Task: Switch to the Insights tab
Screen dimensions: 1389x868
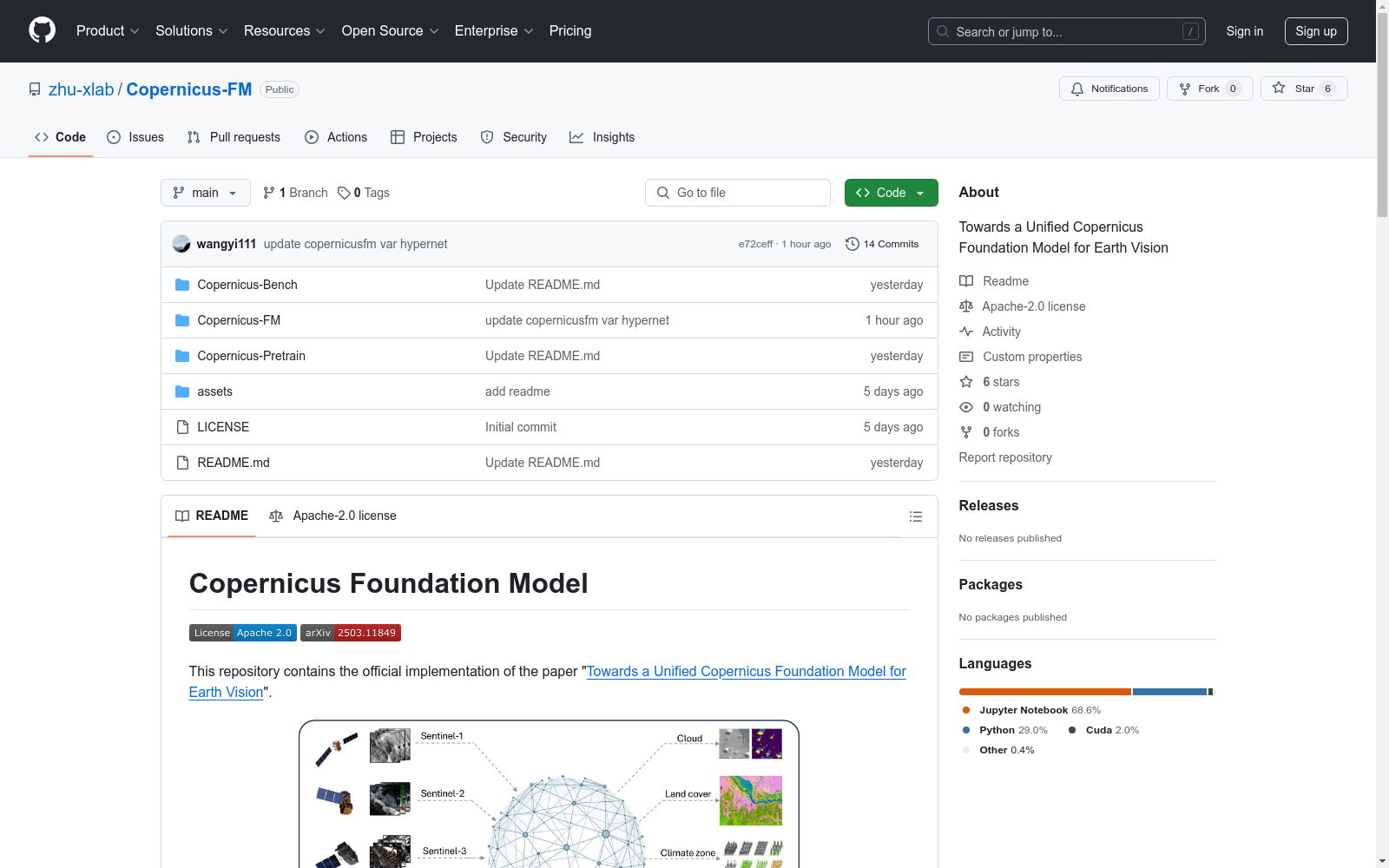Action: tap(602, 137)
